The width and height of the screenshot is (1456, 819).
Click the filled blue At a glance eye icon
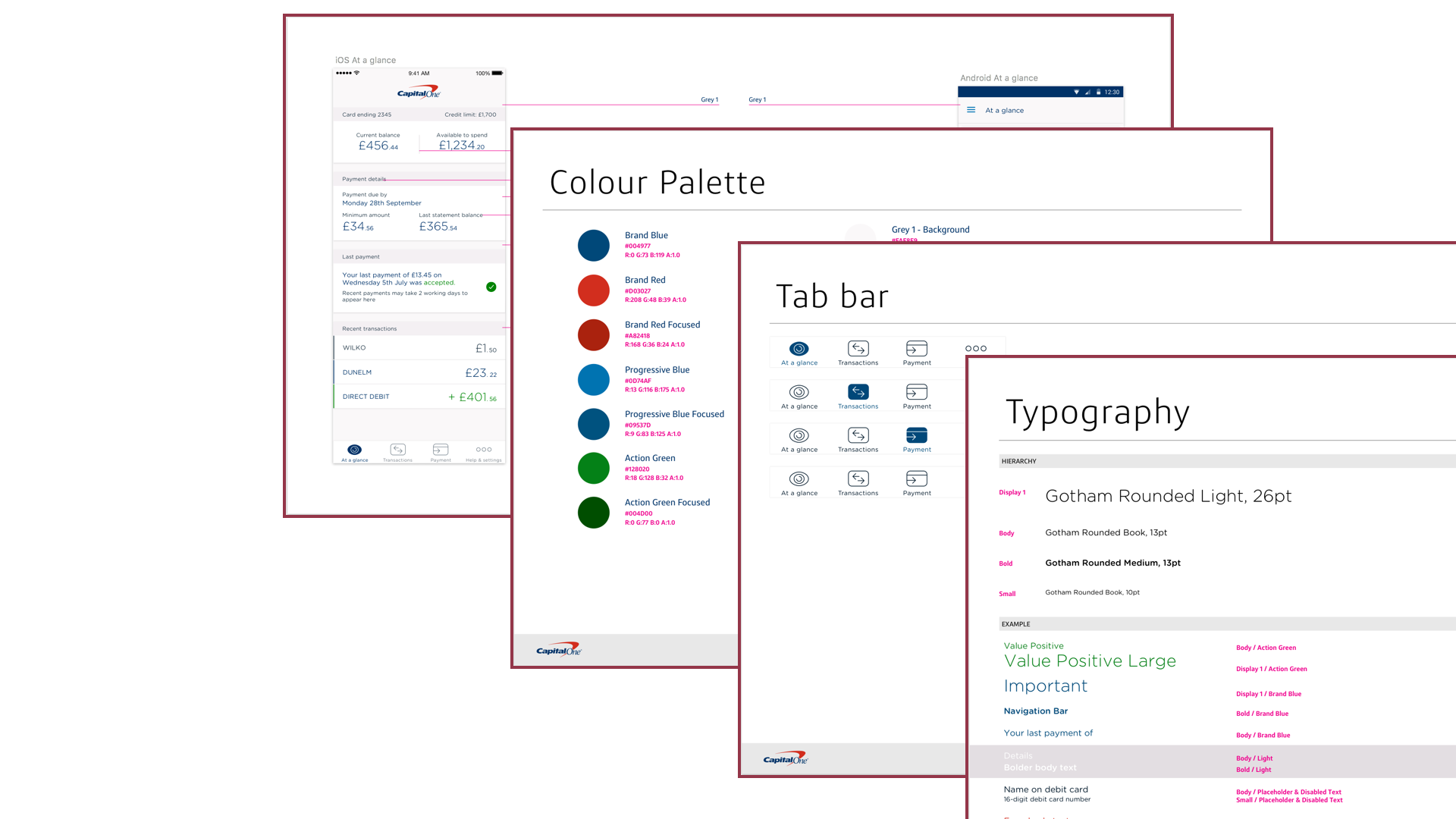point(799,349)
